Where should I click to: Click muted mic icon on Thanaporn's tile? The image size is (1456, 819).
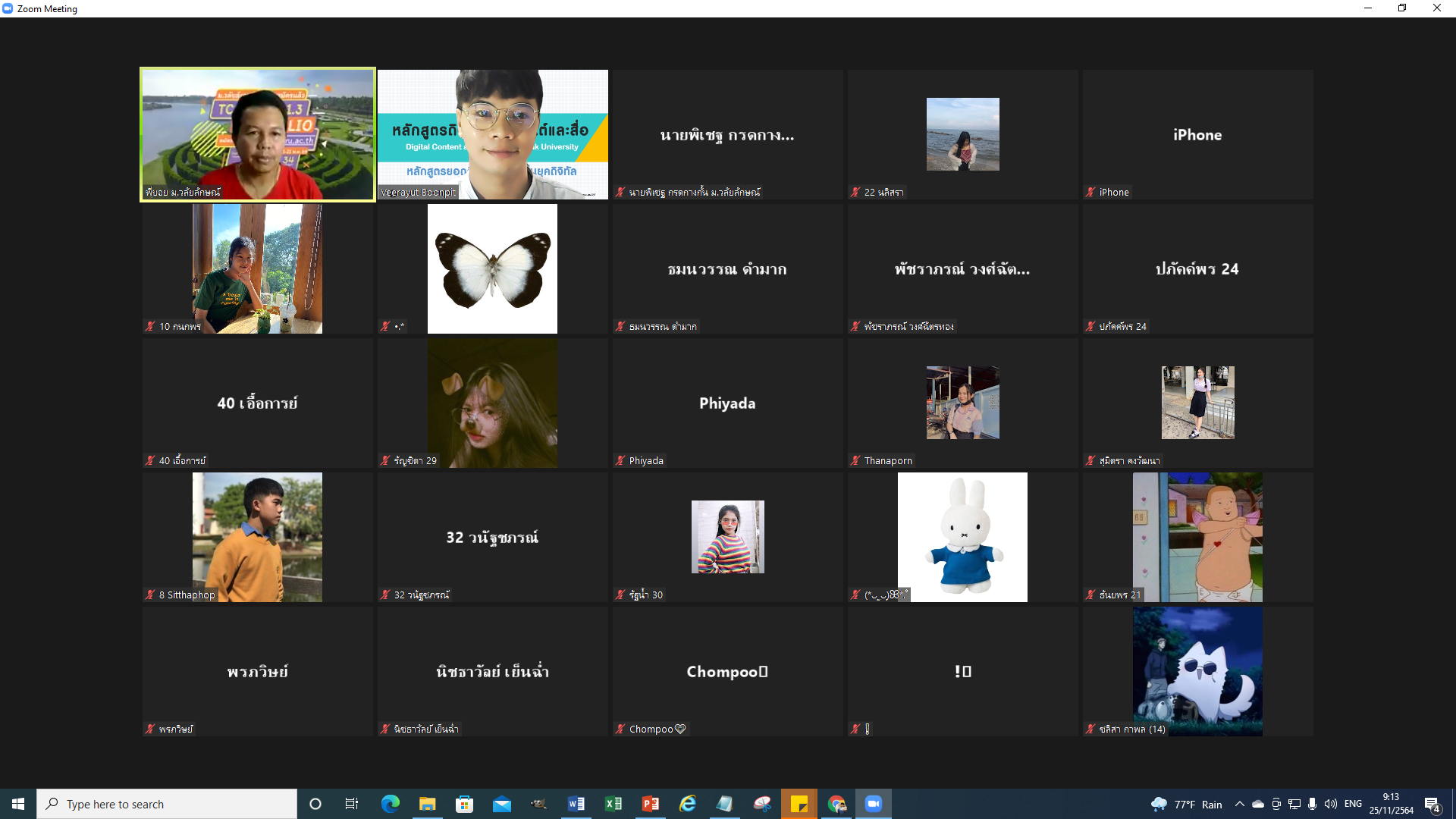(x=855, y=460)
